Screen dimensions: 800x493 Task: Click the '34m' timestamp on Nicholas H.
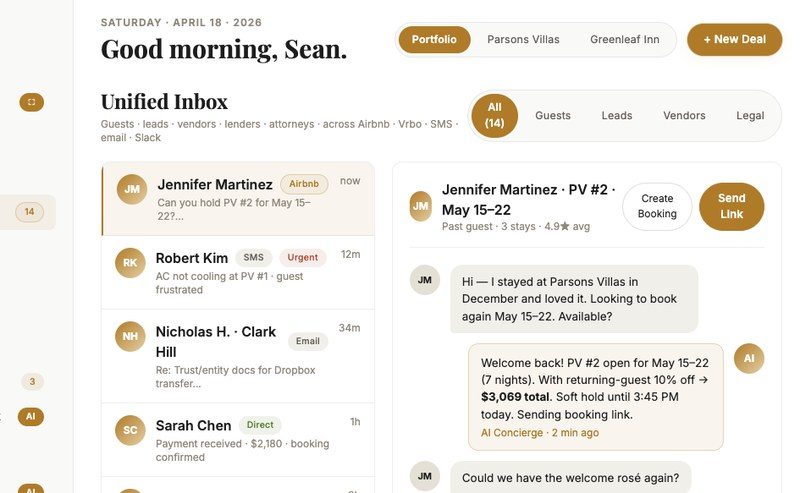click(349, 328)
